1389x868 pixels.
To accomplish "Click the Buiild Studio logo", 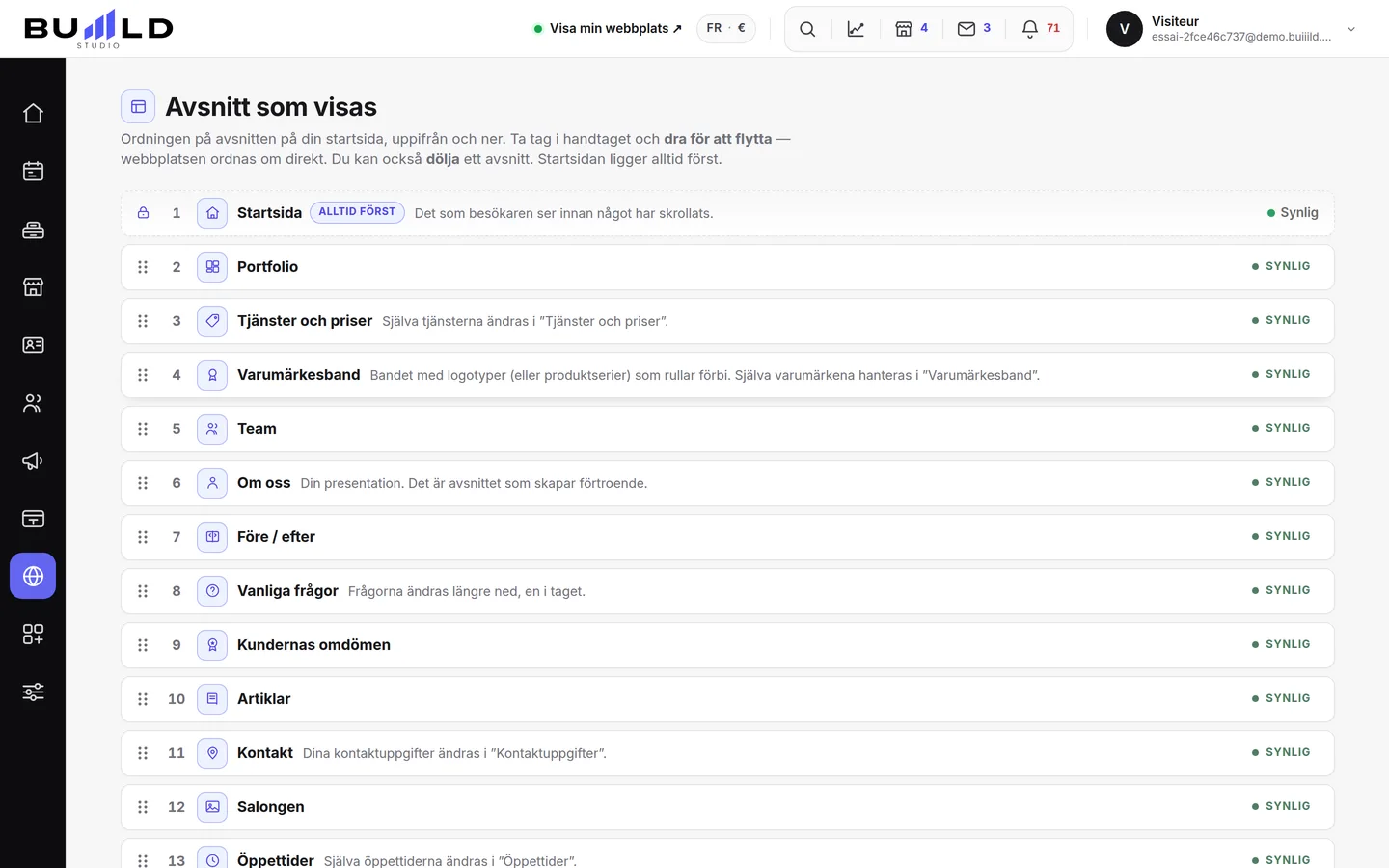I will [x=98, y=29].
